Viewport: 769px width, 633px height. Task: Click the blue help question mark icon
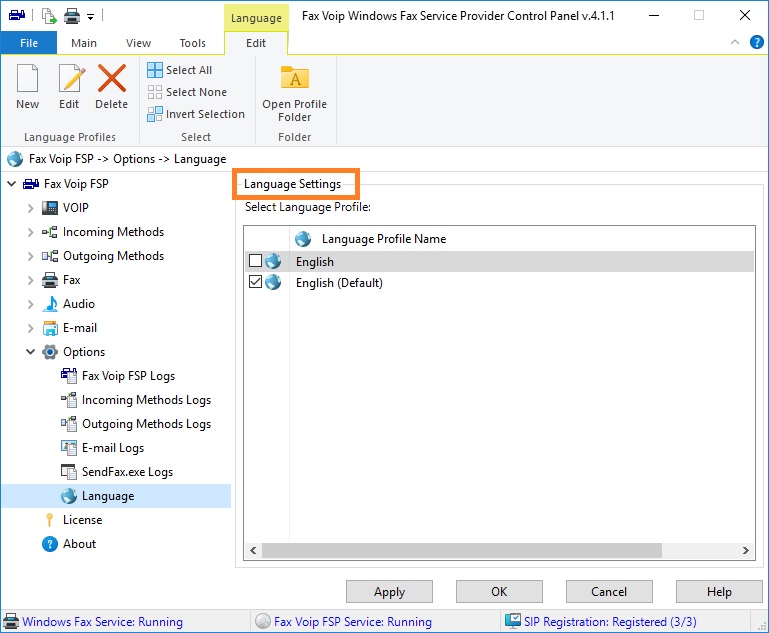[757, 42]
